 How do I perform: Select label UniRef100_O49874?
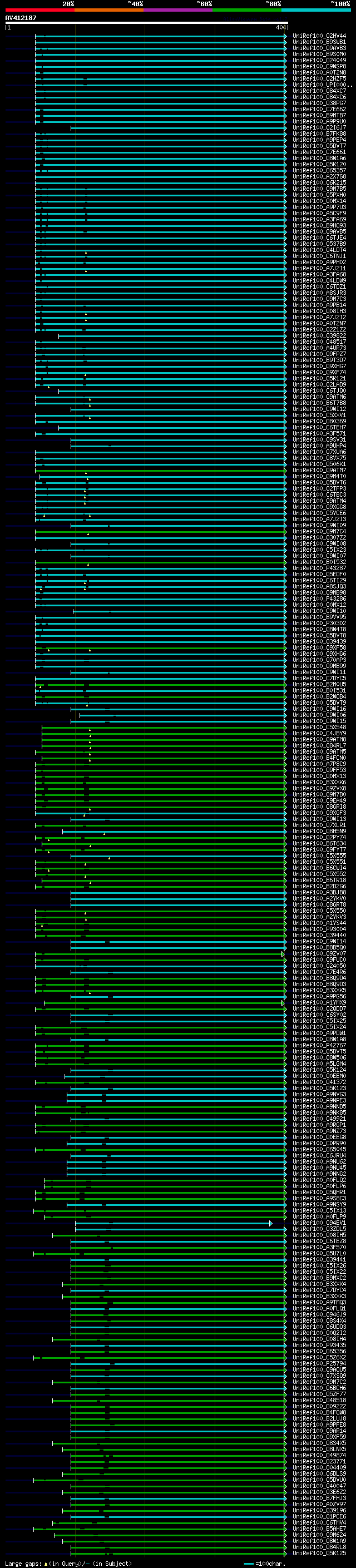click(x=319, y=1455)
